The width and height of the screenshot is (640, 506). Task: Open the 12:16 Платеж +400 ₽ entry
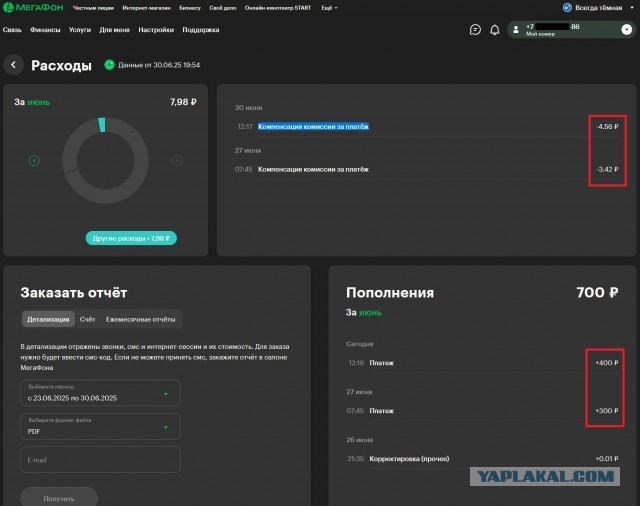[x=482, y=363]
